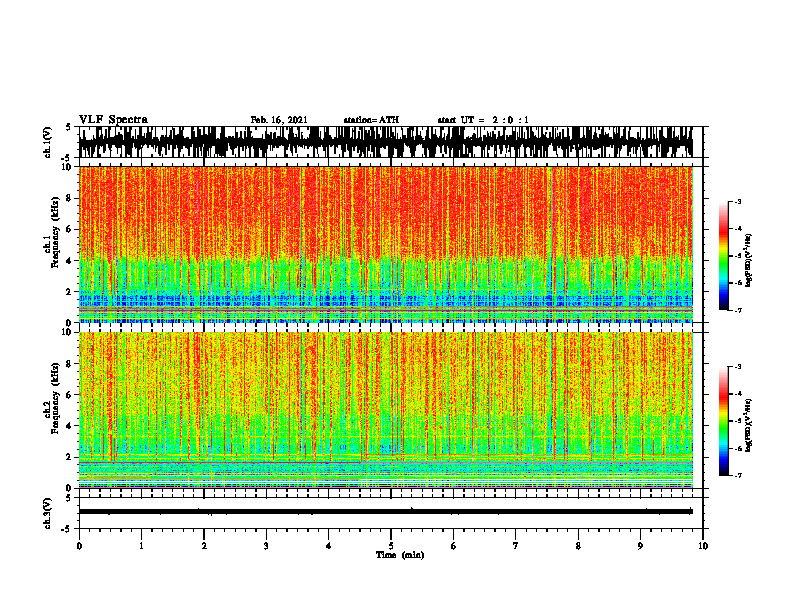Image resolution: width=792 pixels, height=612 pixels.
Task: Click time axis tick label "4"
Action: pos(328,546)
